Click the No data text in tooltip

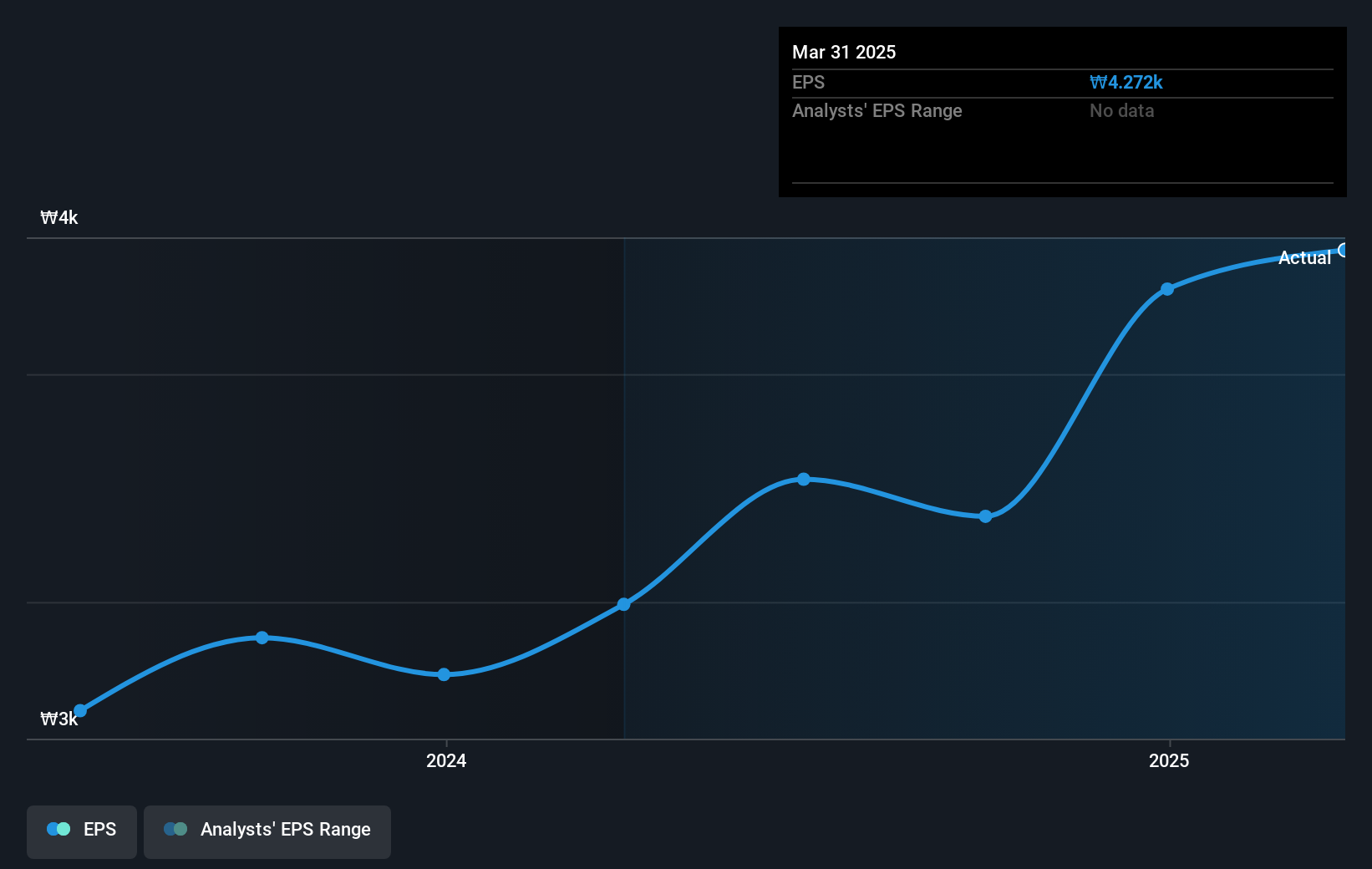[1121, 111]
